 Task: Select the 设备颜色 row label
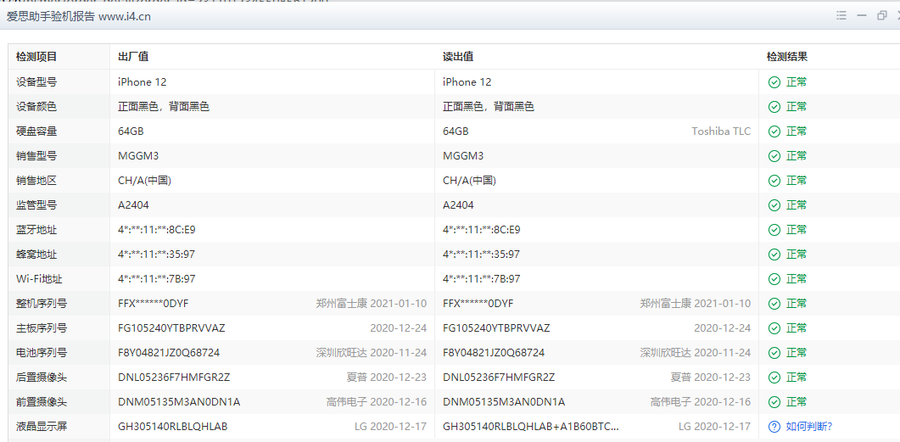(36, 107)
